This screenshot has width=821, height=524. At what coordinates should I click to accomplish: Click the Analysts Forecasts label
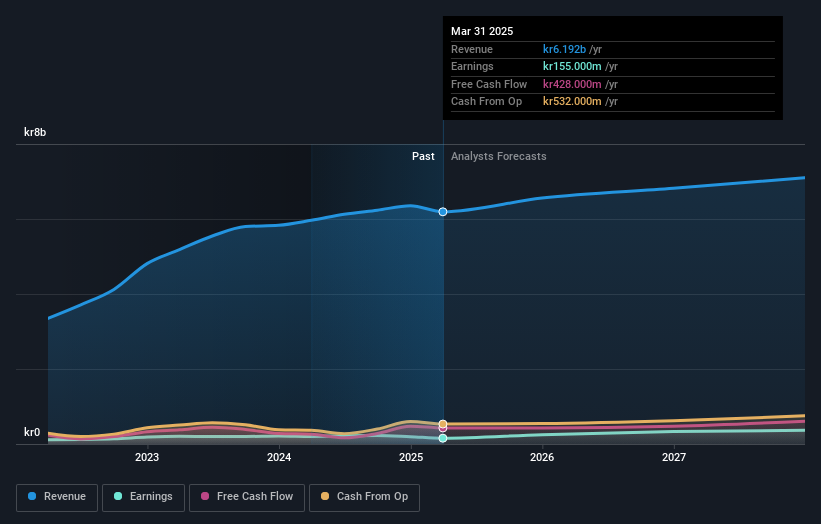click(x=498, y=156)
